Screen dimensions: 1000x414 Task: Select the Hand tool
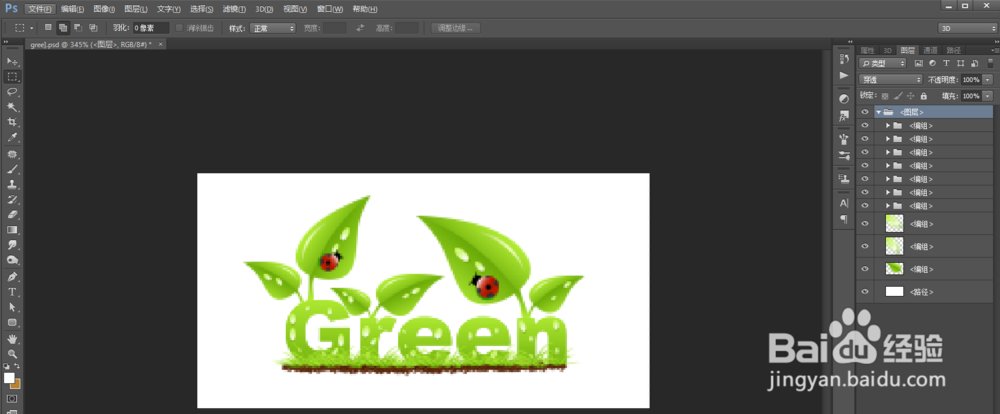point(12,339)
